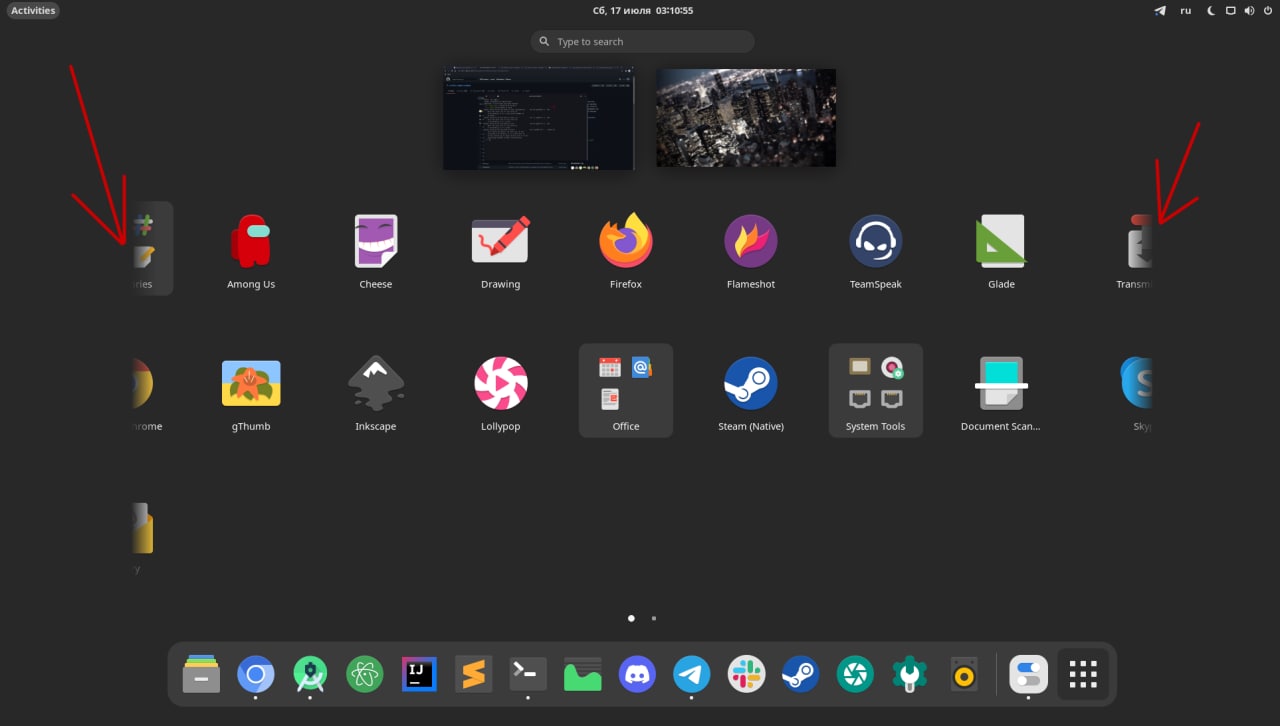The image size is (1280, 726).
Task: Click the Sublime Text dock icon
Action: point(473,675)
